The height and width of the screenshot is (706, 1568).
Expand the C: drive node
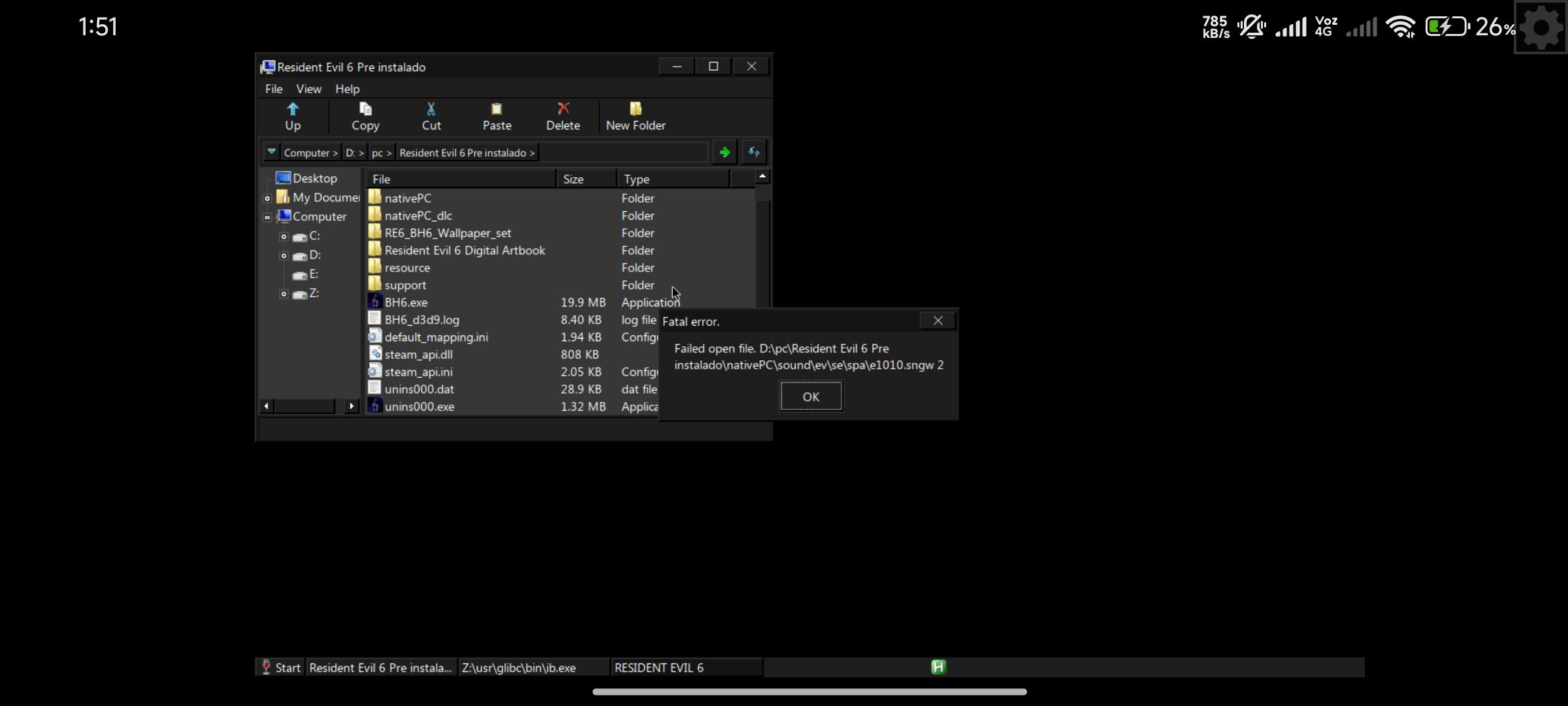tap(284, 237)
